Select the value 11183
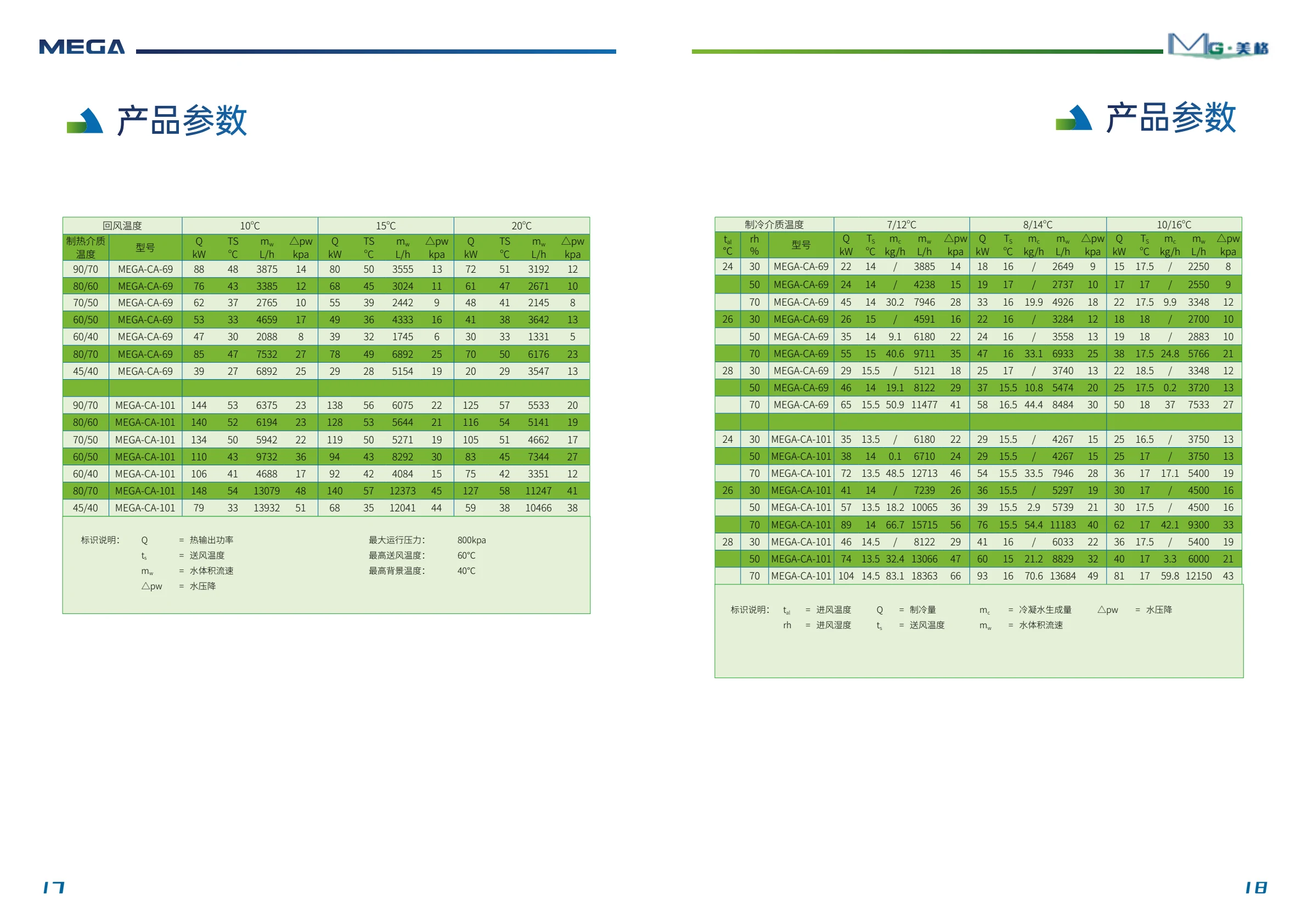 click(1063, 525)
